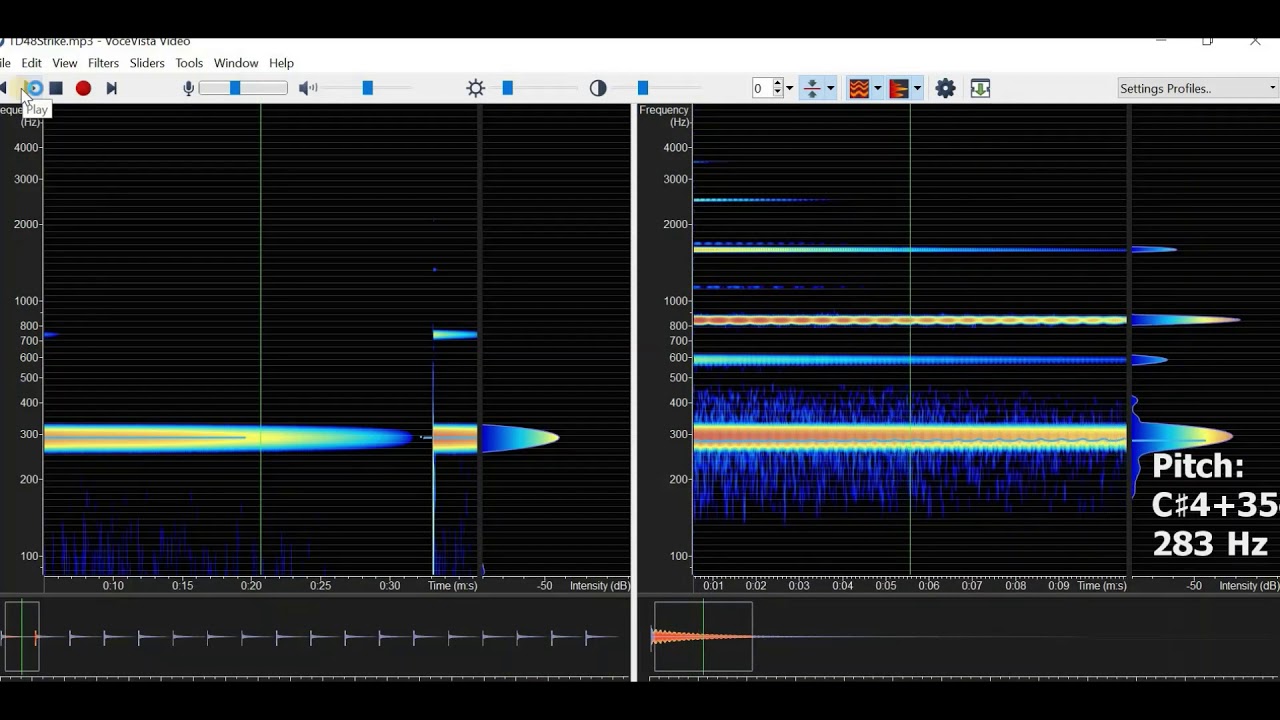Click the right panel 283 Hz spectrum peak

pos(1182,436)
